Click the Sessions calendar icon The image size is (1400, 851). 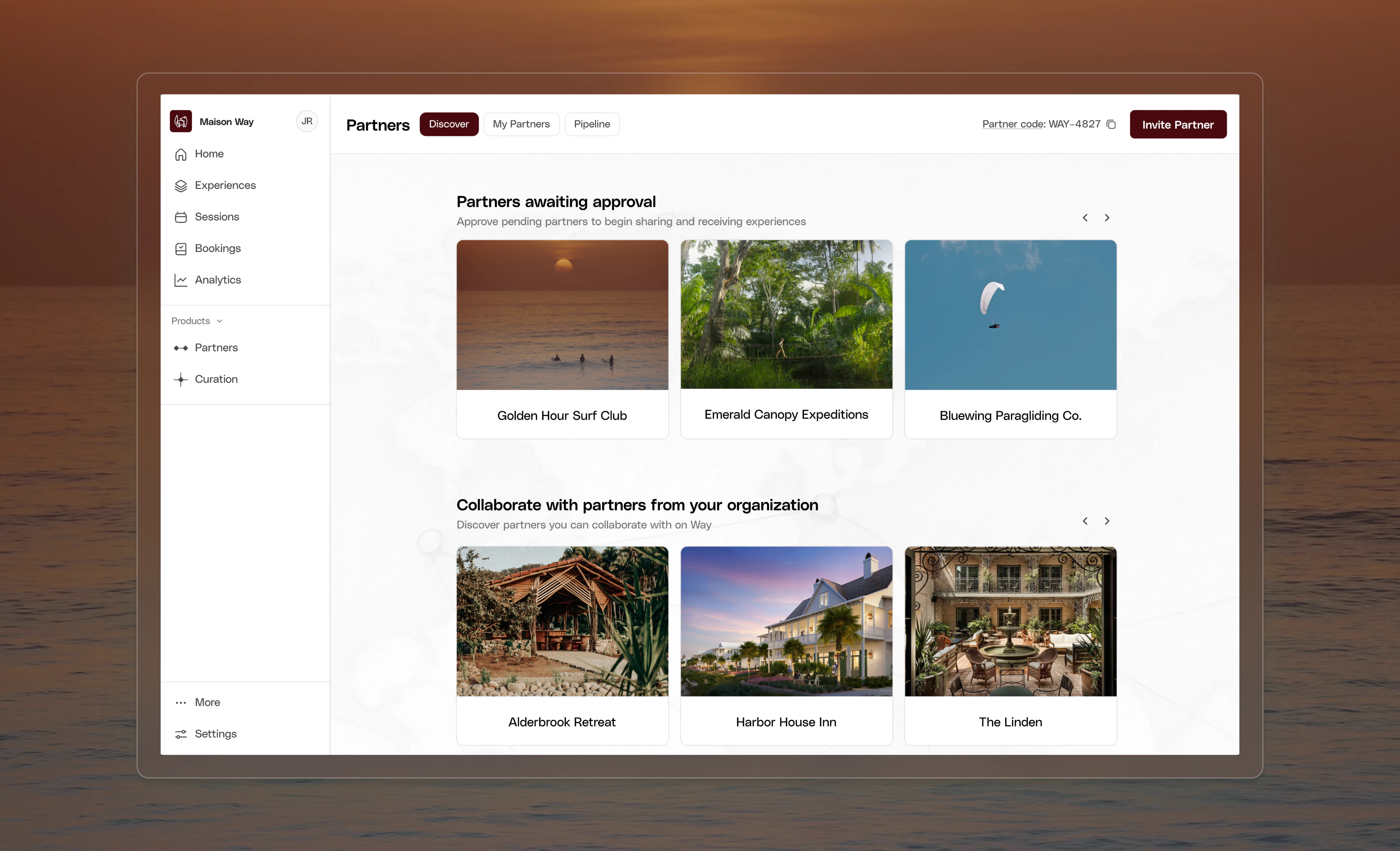(x=181, y=217)
